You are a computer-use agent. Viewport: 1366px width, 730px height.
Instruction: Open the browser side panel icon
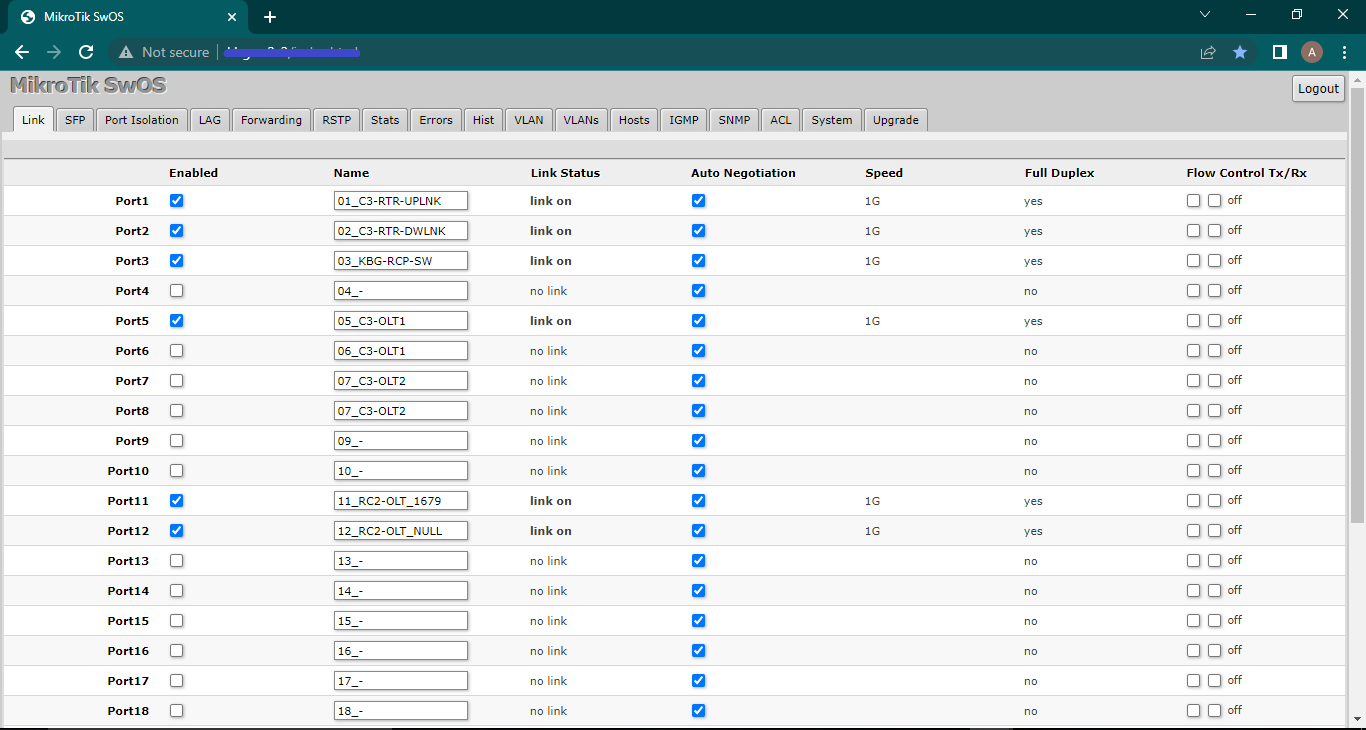tap(1279, 52)
